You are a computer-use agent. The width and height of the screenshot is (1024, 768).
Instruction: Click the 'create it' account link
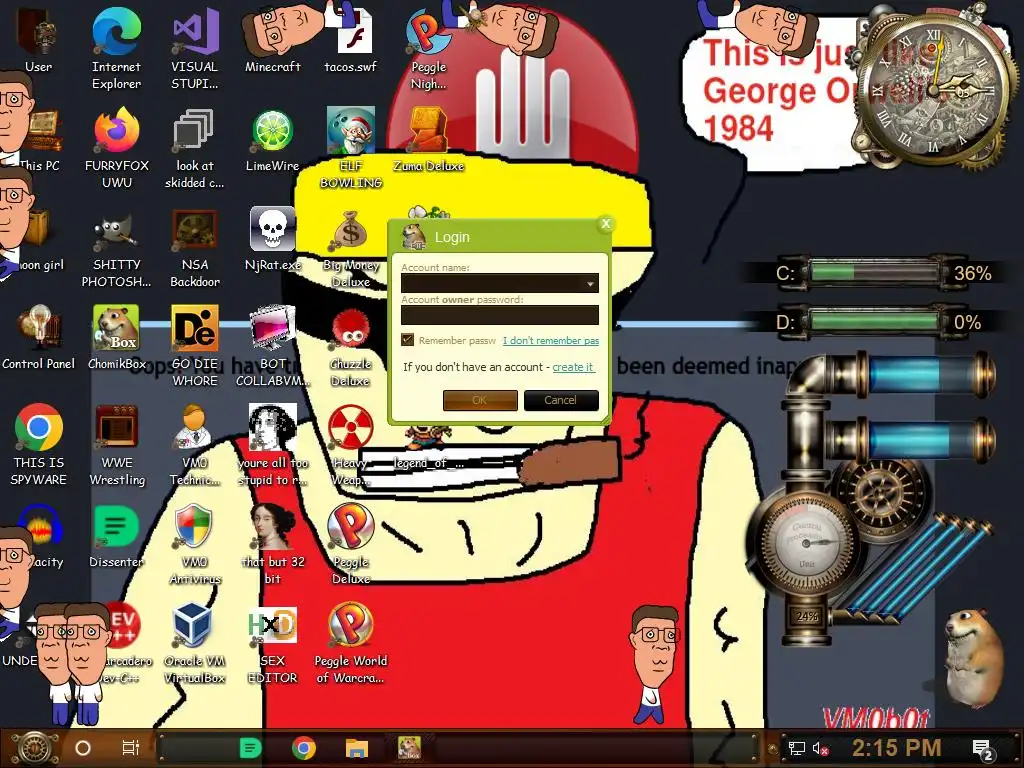coord(573,367)
